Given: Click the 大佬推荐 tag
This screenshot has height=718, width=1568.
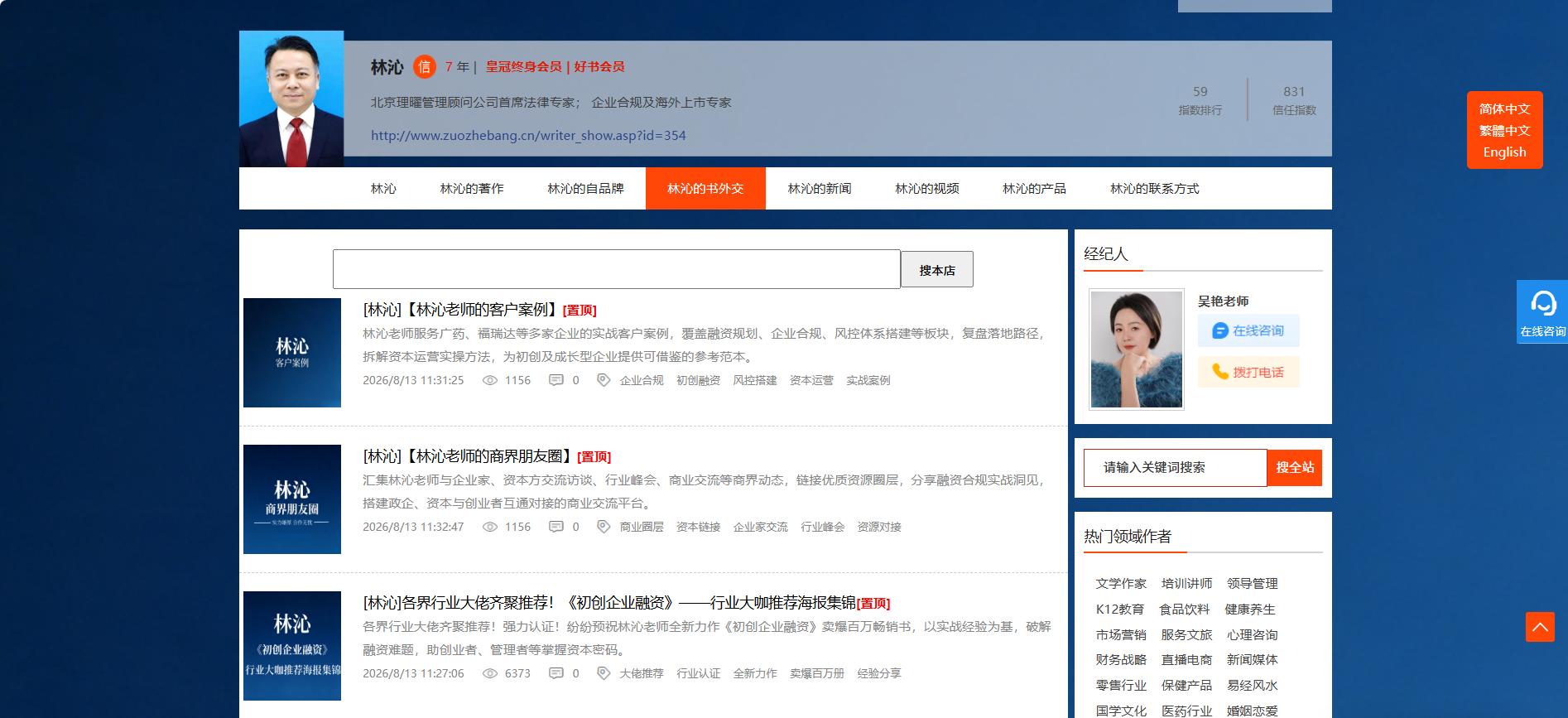Looking at the screenshot, I should tap(642, 673).
